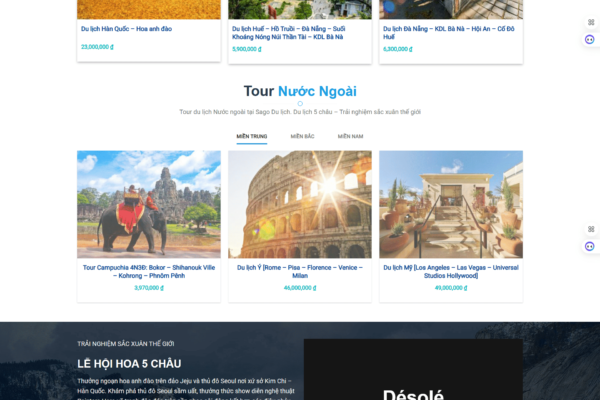Viewport: 600px width, 400px height.
Task: Switch to the MIỀN BẮC tab
Action: (302, 136)
